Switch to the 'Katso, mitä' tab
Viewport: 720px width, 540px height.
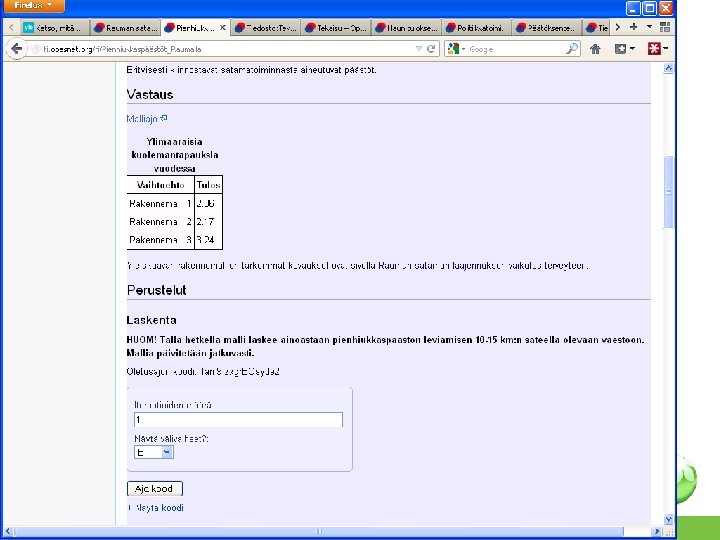click(x=54, y=28)
